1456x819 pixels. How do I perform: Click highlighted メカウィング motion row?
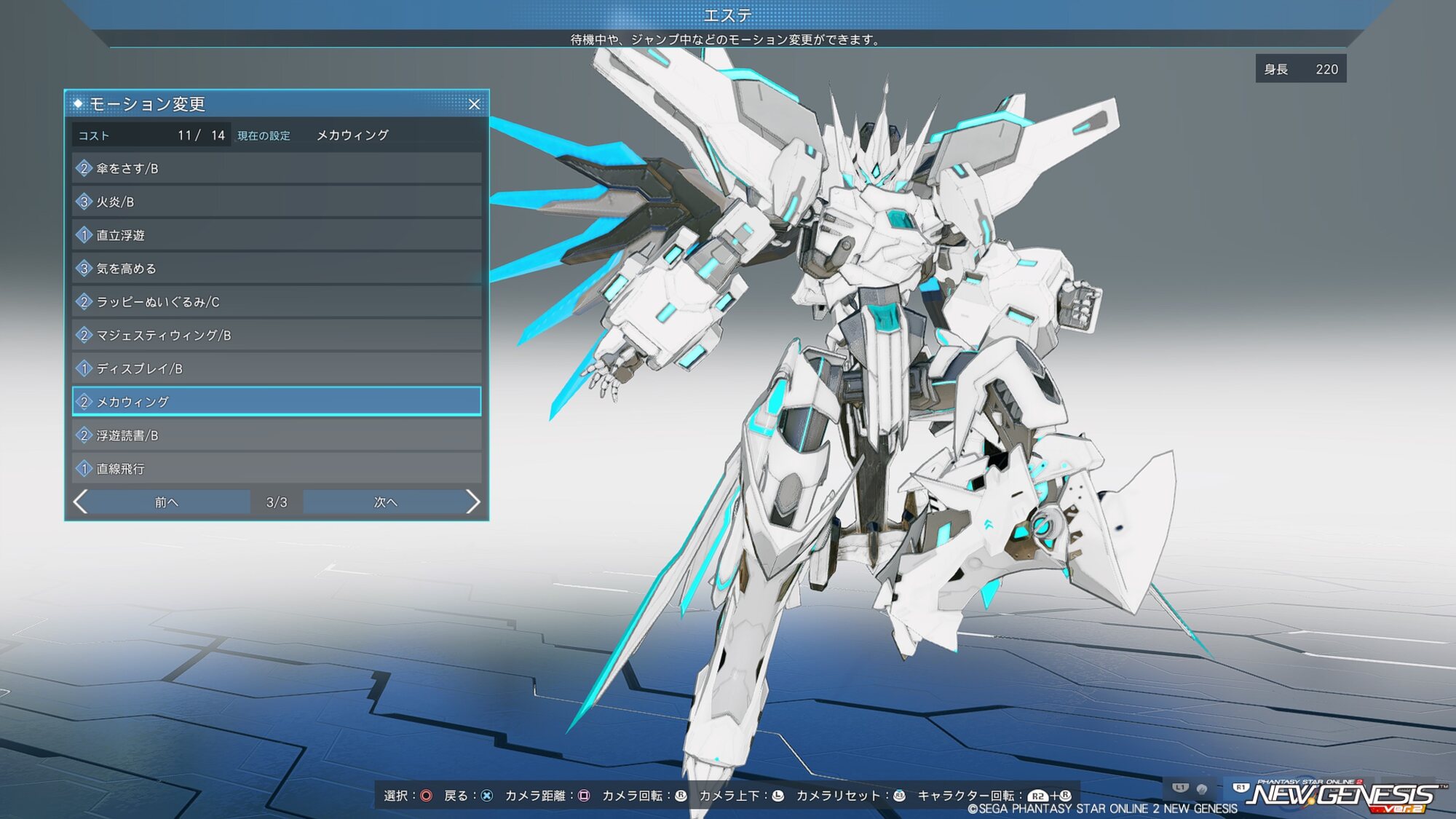[x=277, y=402]
